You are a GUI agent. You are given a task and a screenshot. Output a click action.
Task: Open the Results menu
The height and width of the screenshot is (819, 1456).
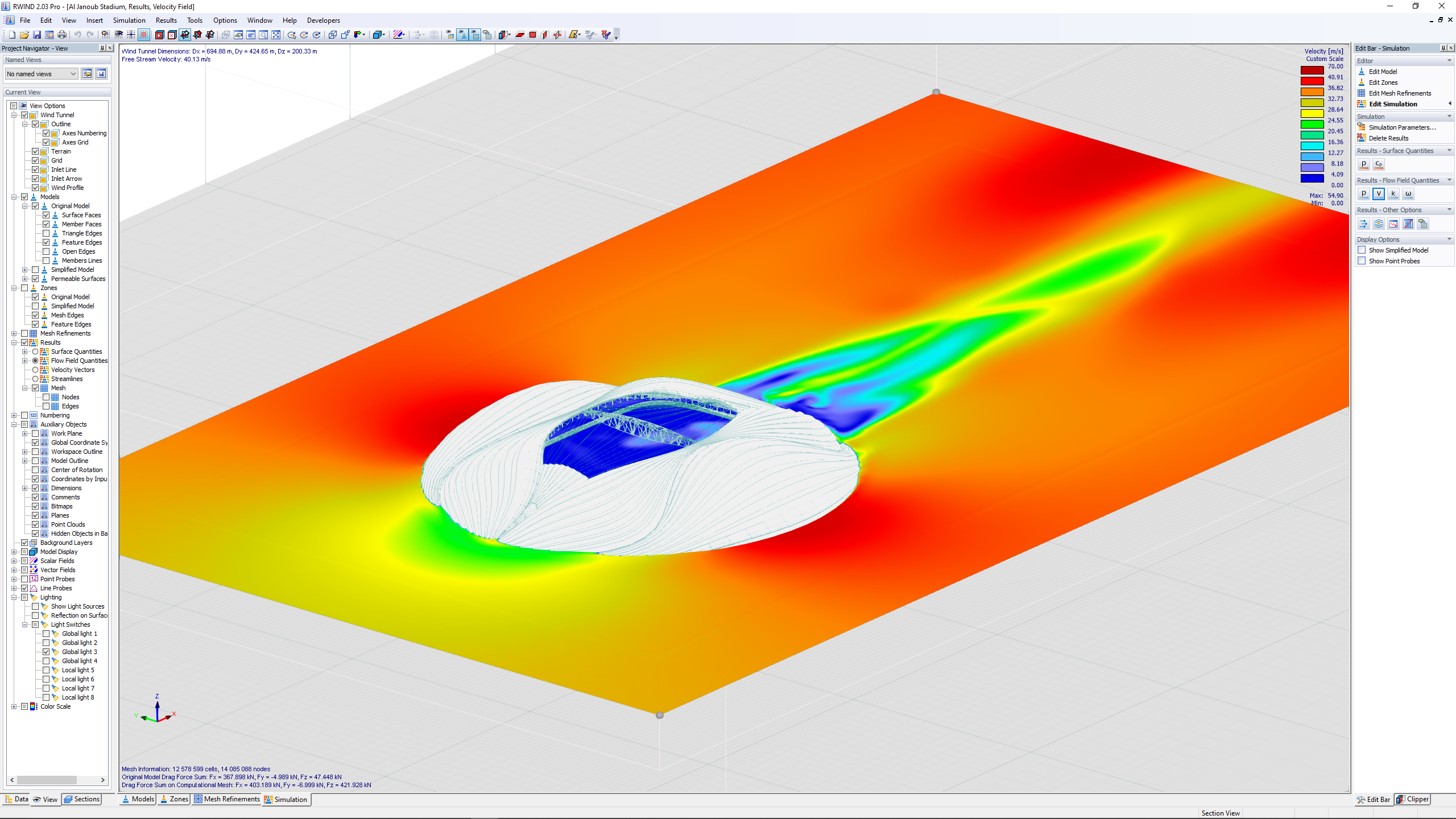click(166, 20)
